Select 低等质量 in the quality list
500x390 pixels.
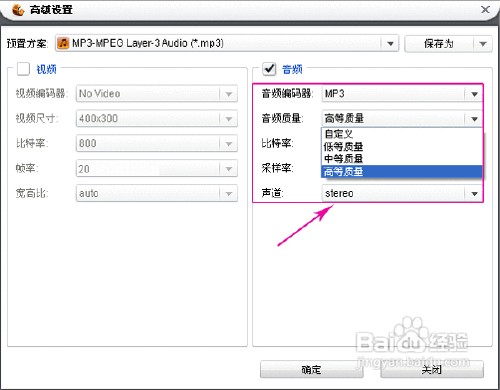(x=402, y=147)
